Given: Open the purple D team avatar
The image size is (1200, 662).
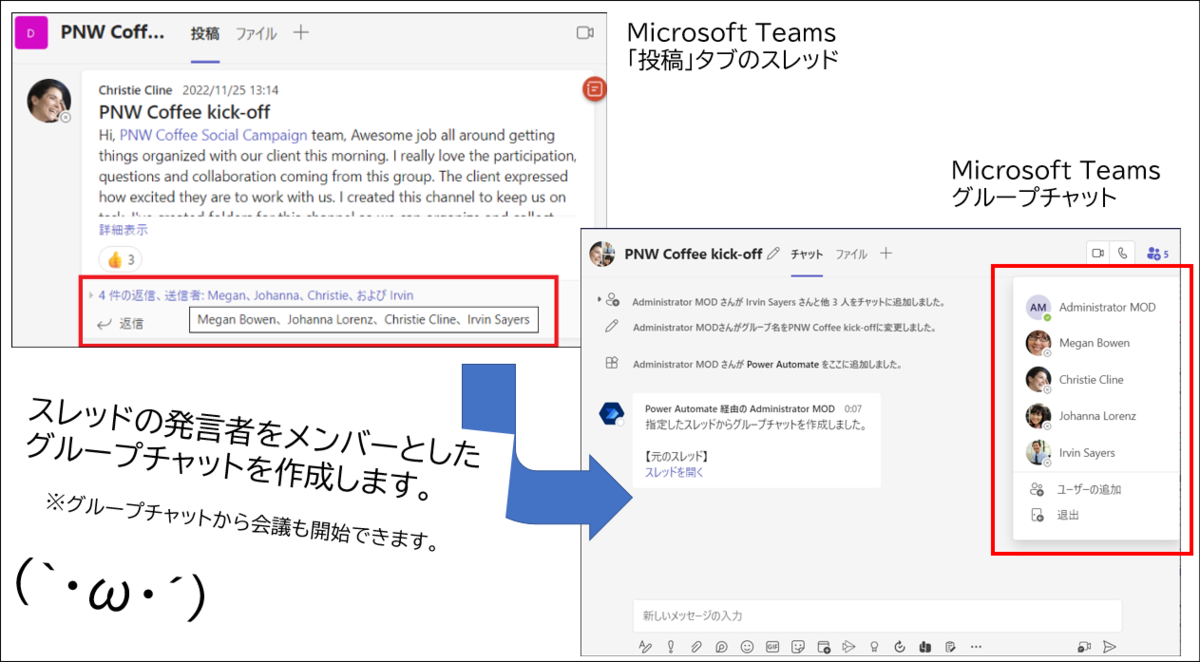Looking at the screenshot, I should pos(32,33).
